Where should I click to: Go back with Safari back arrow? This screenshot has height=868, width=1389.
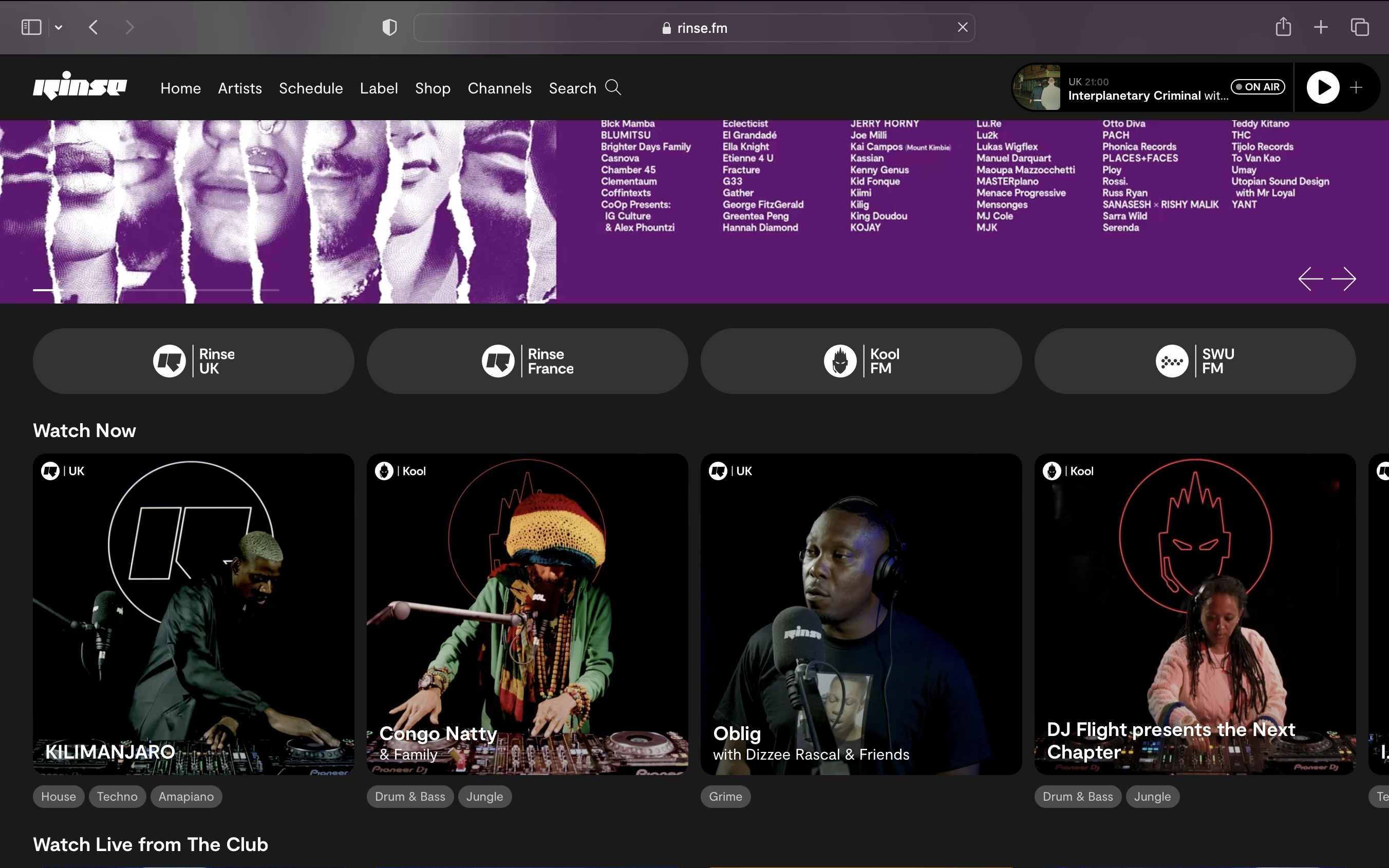(93, 27)
